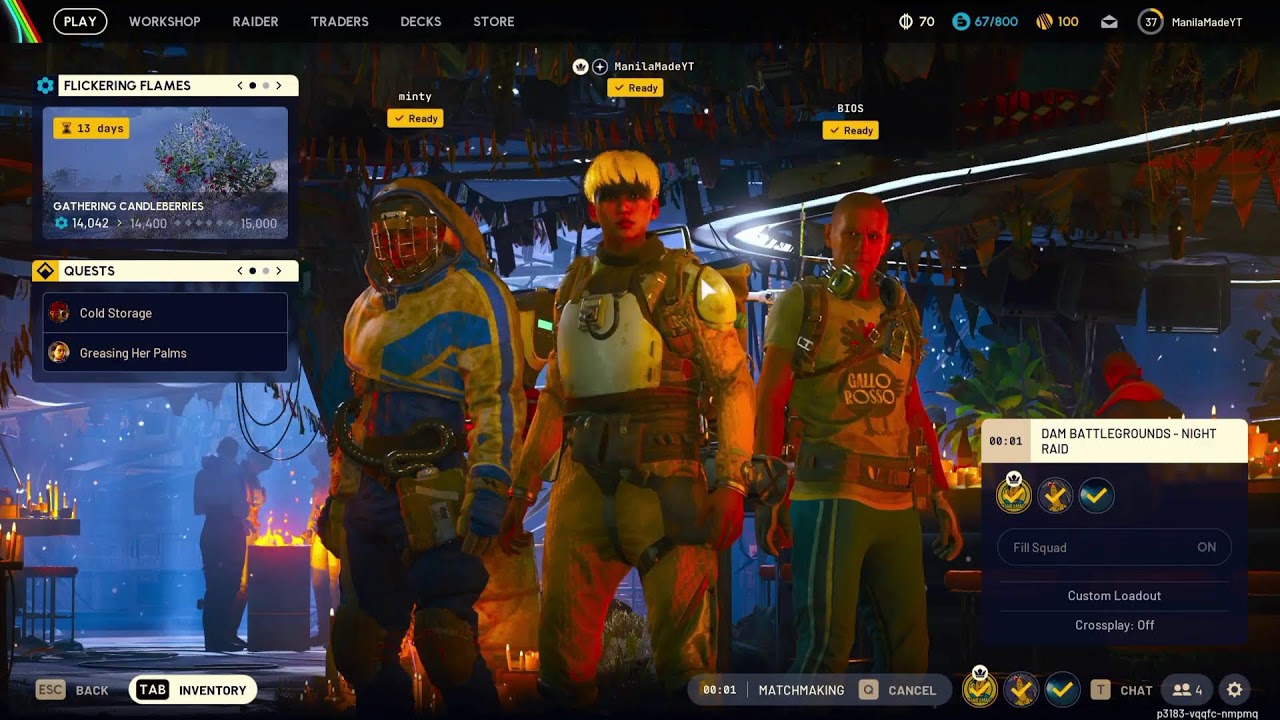Click the gold 100 coins icon

(x=1043, y=21)
